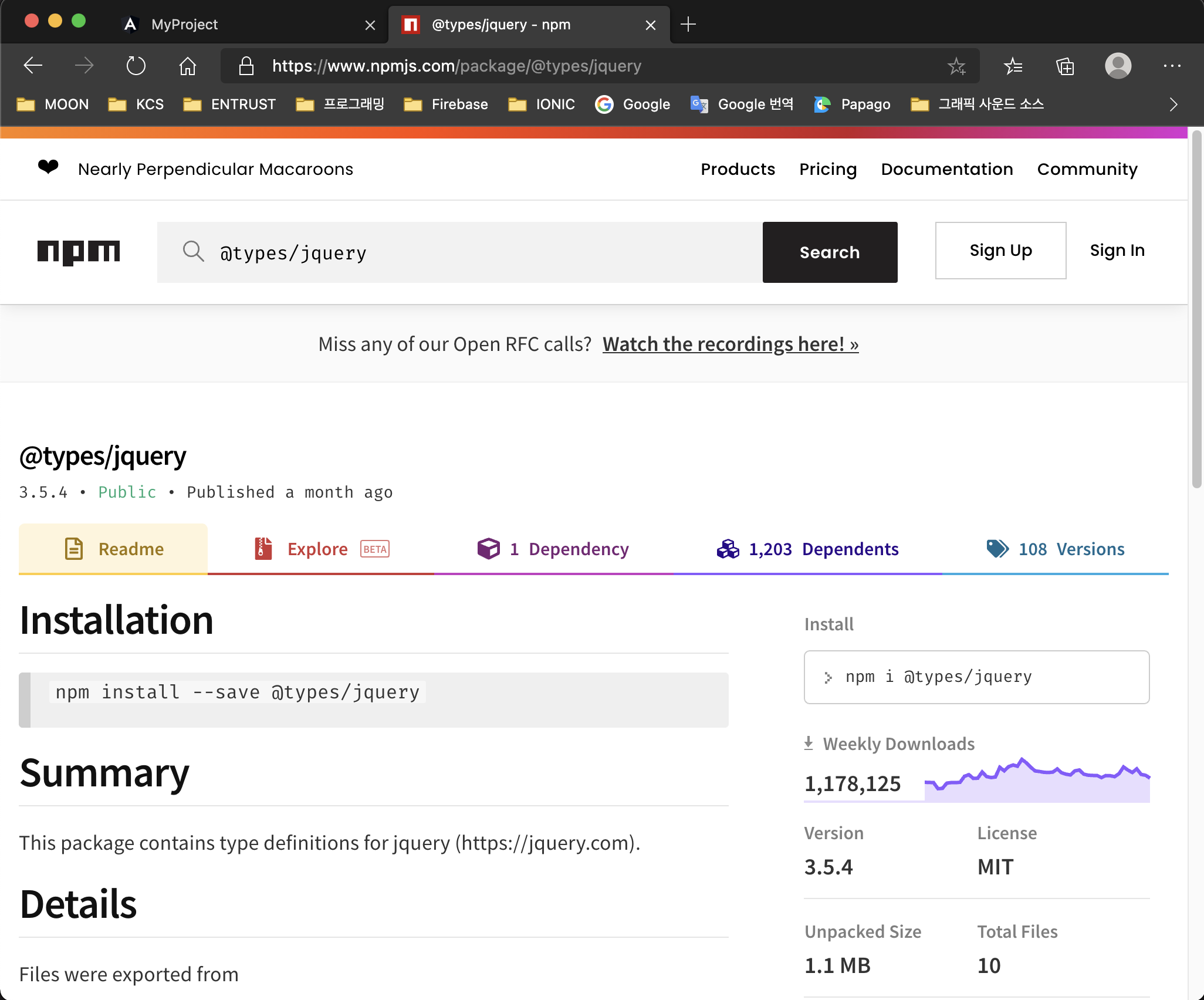The width and height of the screenshot is (1204, 1000).
Task: Switch to MyProject browser tab
Action: coord(184,25)
